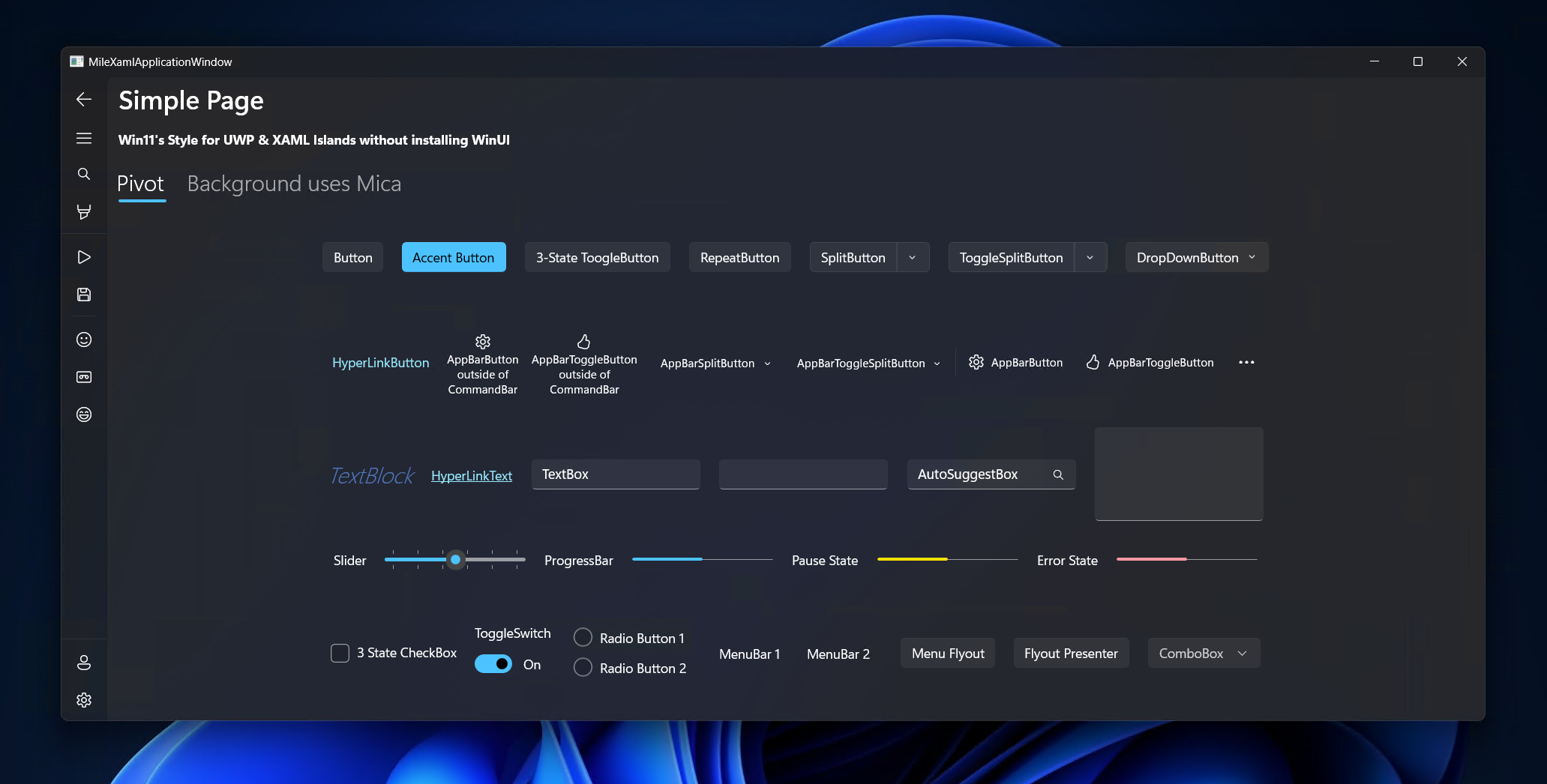Expand AppBarToggleSplitButton chevron
Viewport: 1547px width, 784px height.
click(937, 364)
